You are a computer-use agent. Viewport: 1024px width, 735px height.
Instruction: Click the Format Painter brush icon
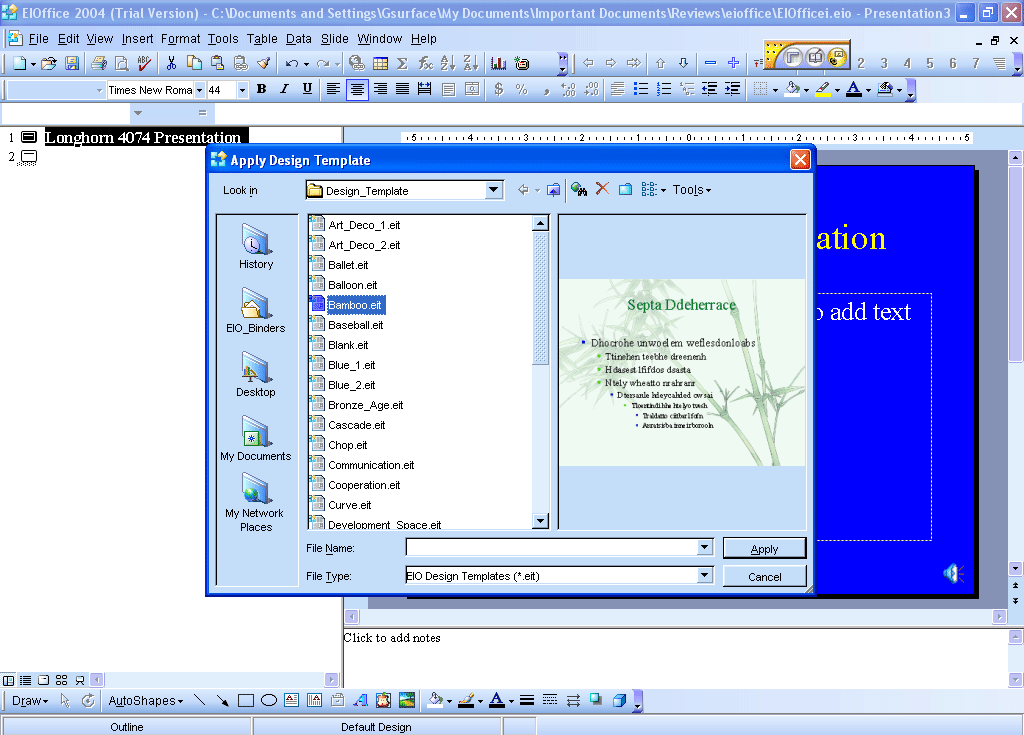click(264, 63)
